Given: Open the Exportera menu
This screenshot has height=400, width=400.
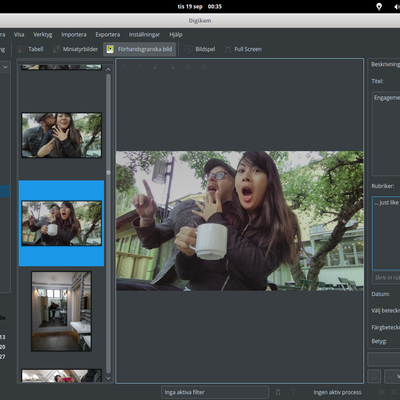Looking at the screenshot, I should (x=108, y=34).
